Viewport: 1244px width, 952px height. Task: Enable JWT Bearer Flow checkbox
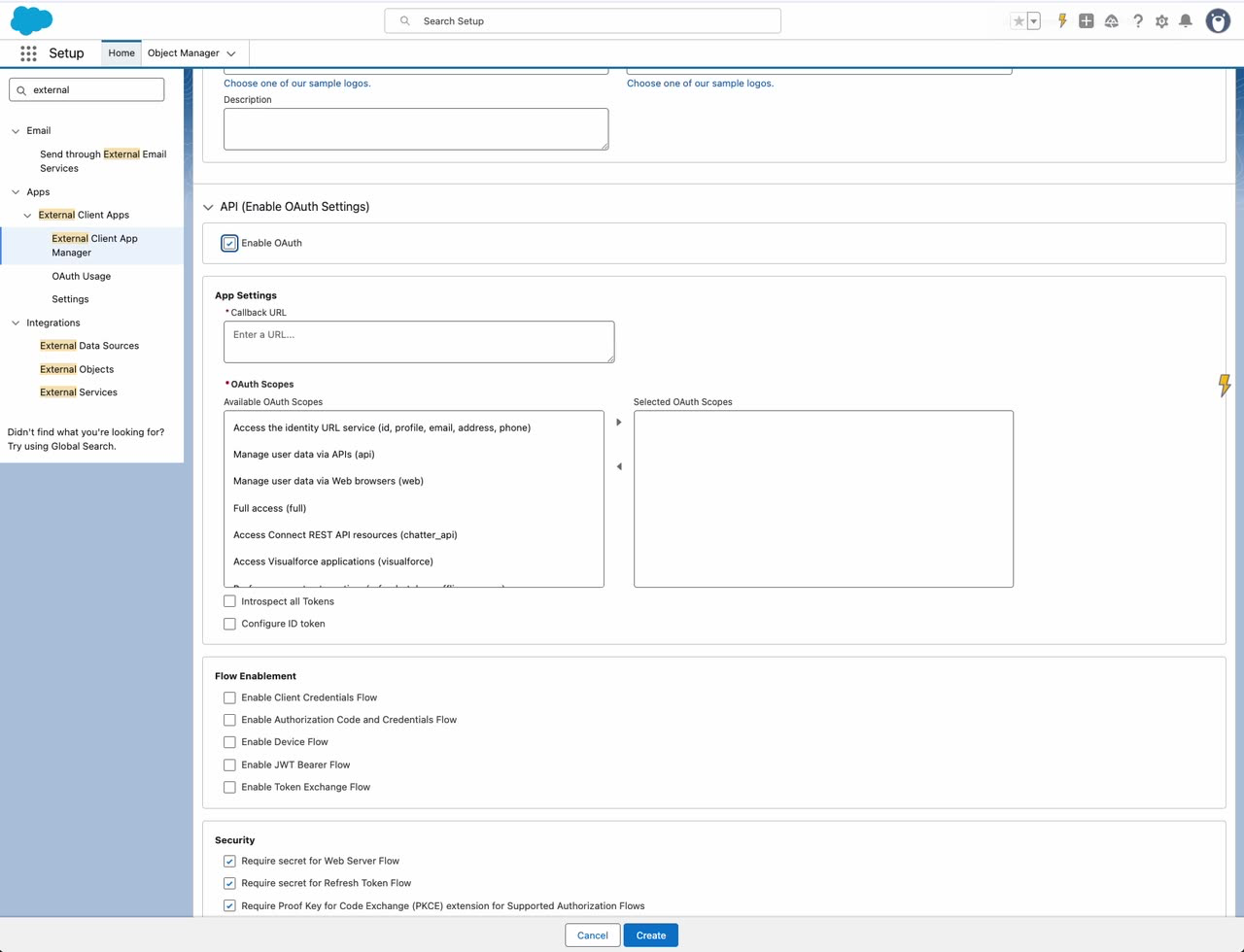click(229, 765)
